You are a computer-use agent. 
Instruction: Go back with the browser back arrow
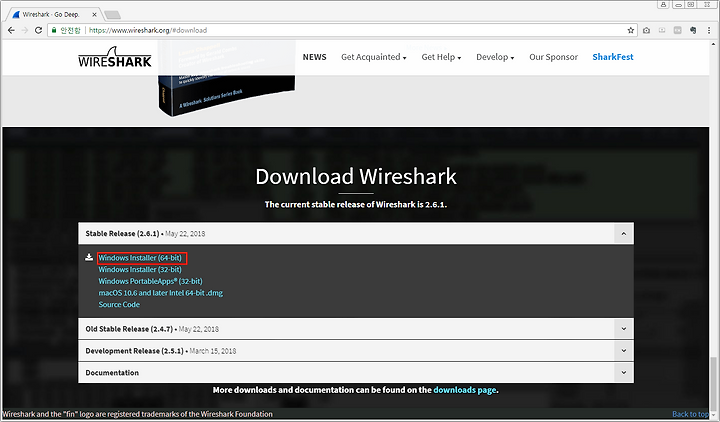(11, 30)
